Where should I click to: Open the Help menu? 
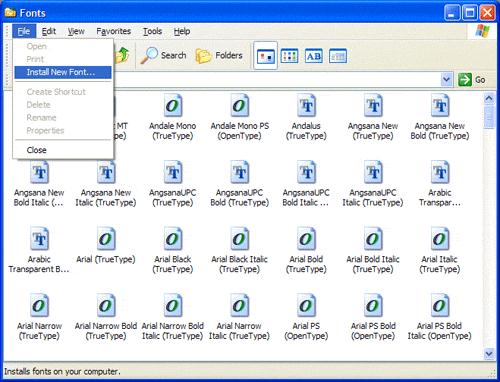point(182,31)
